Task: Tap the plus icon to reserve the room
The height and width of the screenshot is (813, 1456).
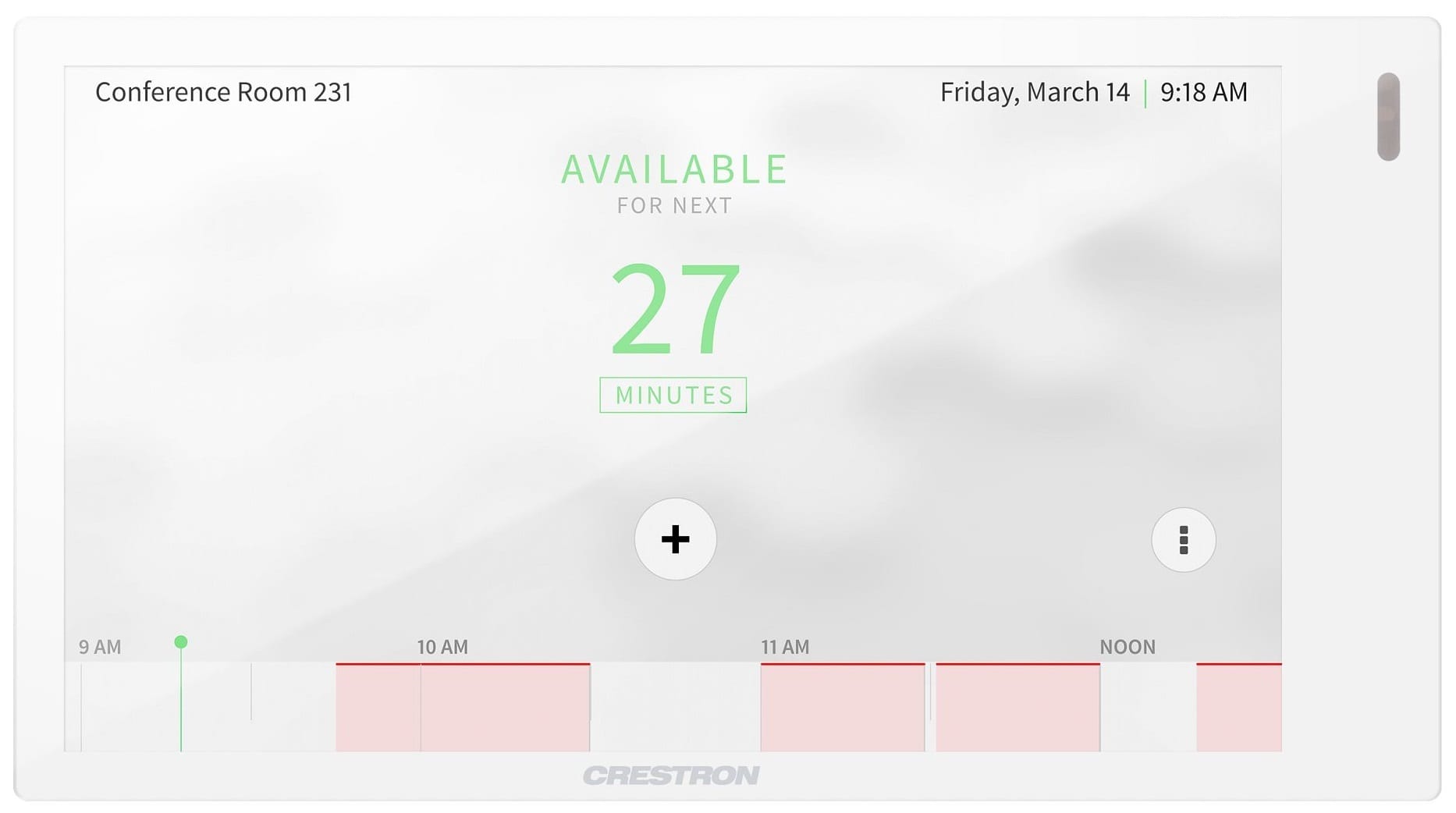Action: point(675,539)
